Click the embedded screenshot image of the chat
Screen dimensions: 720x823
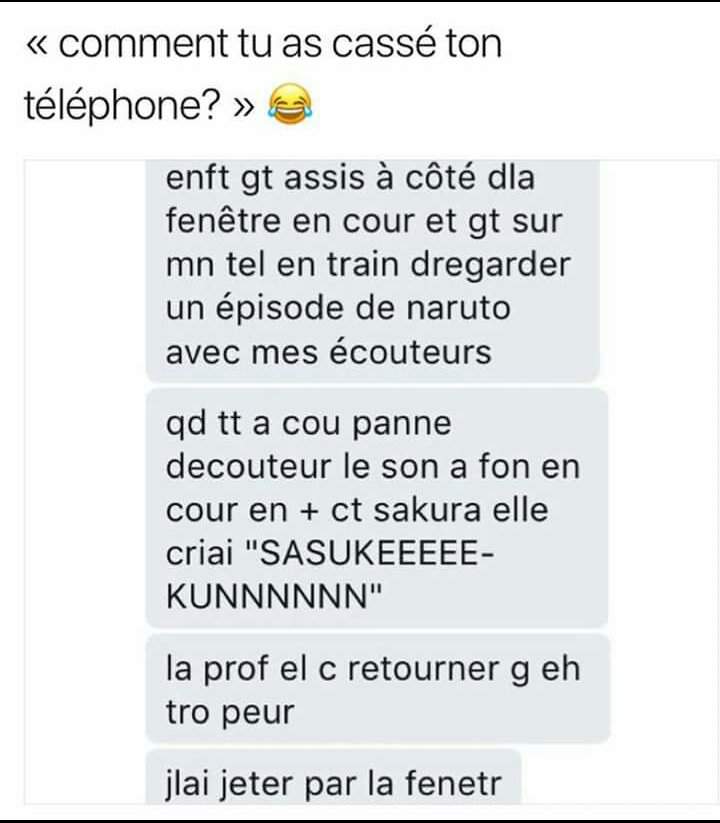[370, 481]
